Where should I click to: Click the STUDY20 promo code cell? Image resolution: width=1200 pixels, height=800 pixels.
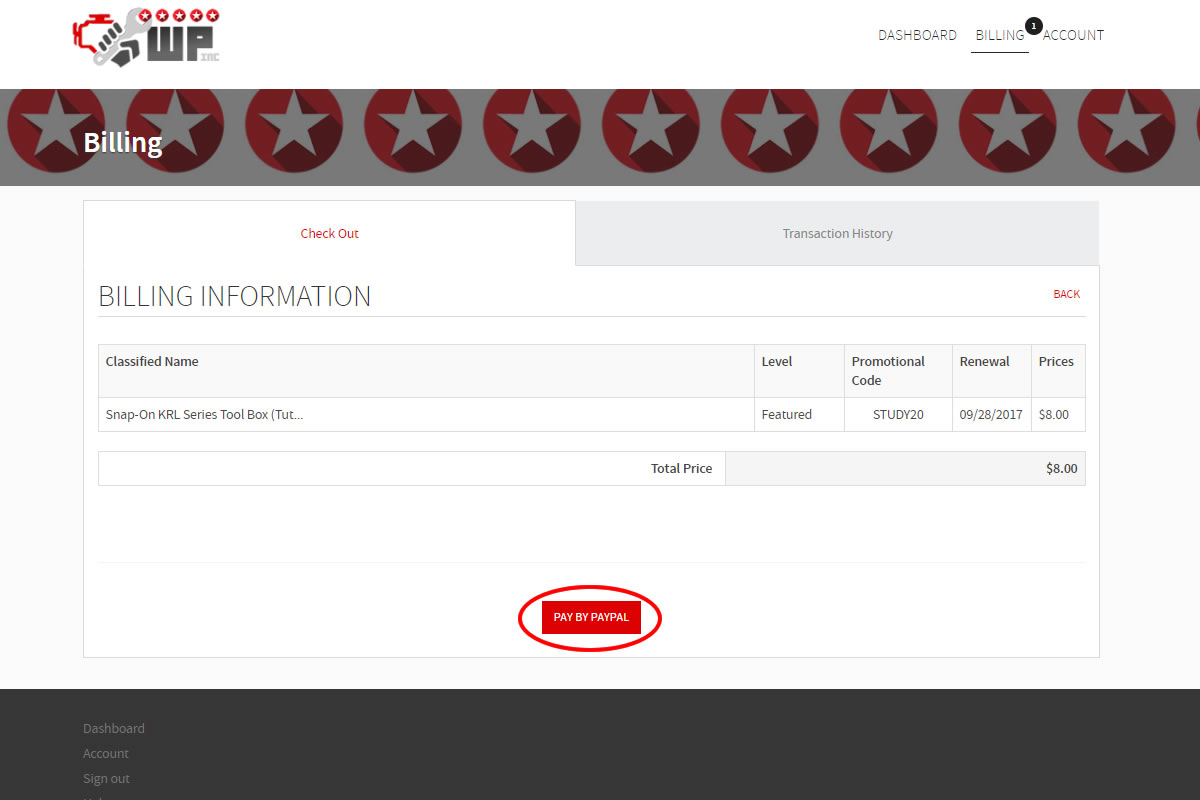[898, 414]
